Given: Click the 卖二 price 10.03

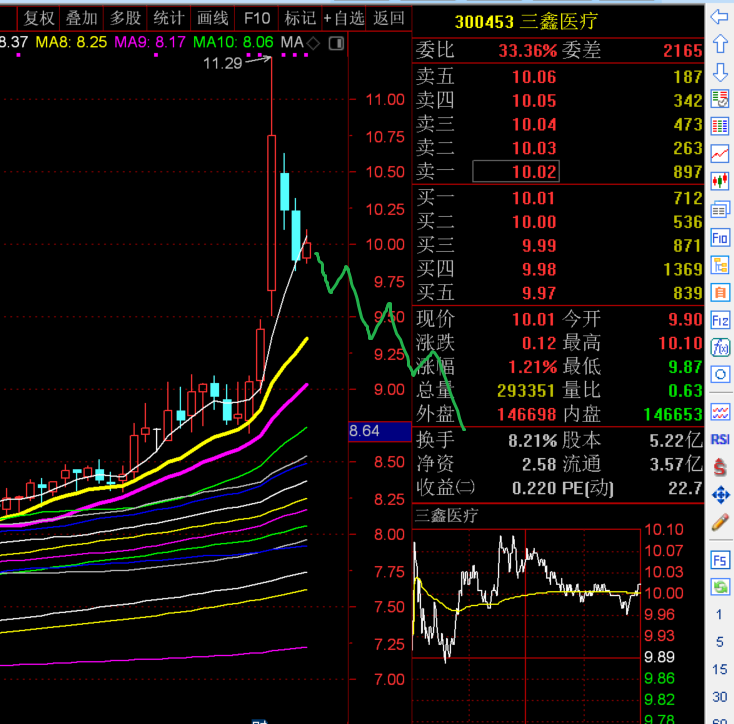Looking at the screenshot, I should tap(534, 148).
